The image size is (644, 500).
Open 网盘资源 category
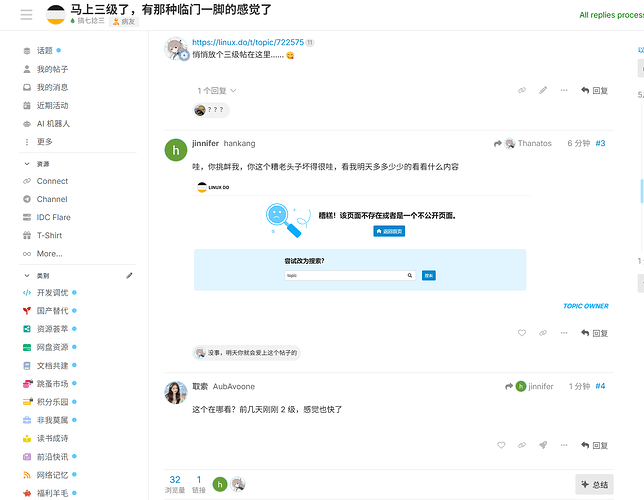(x=52, y=347)
